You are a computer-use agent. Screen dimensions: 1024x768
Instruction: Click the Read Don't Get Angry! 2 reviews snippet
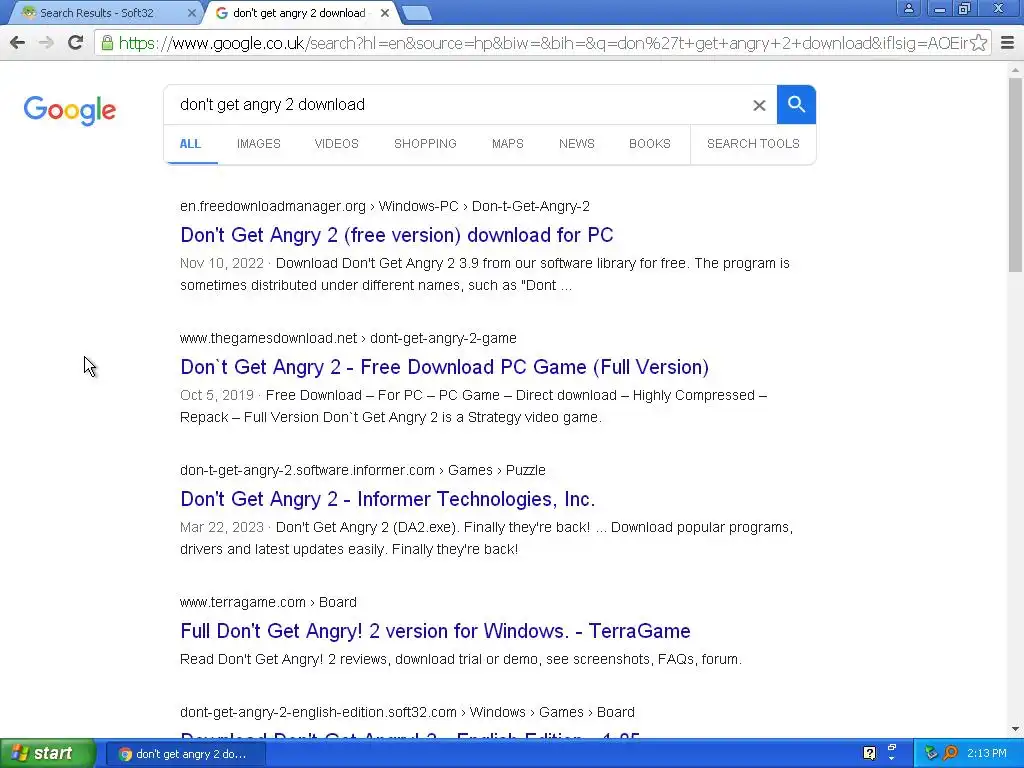[x=460, y=660]
